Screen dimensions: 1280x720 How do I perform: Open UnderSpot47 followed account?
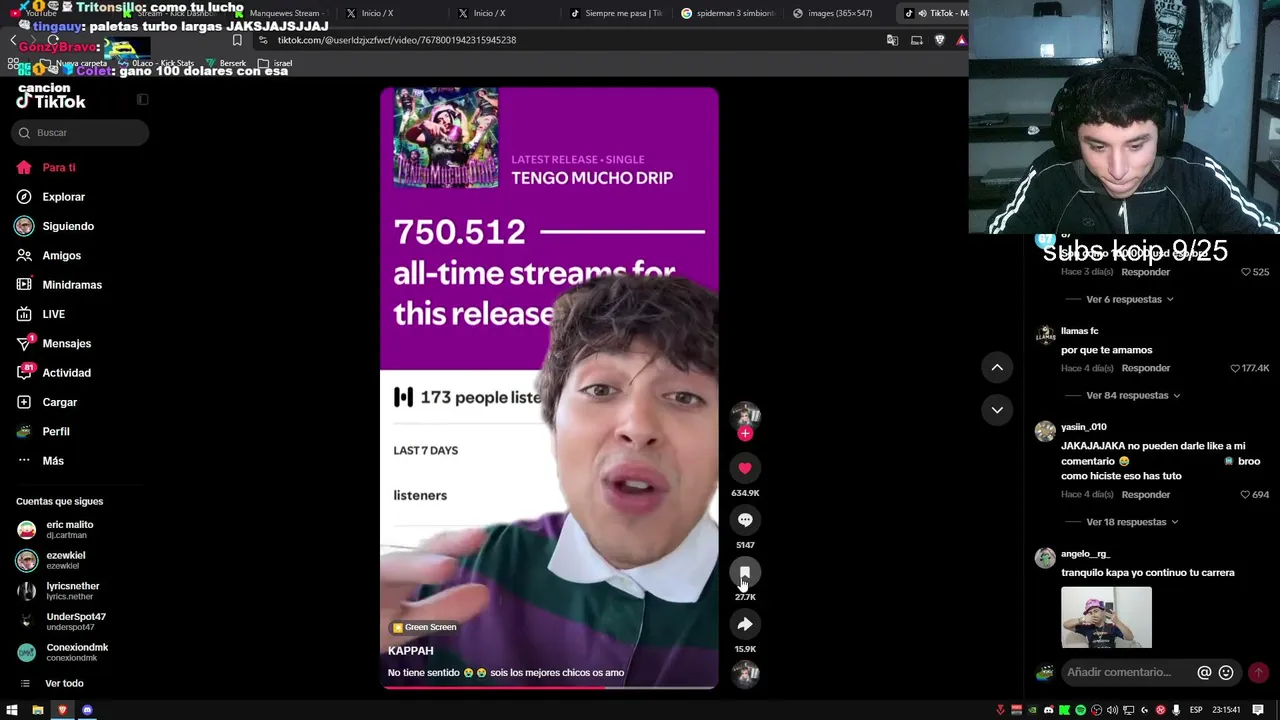[x=80, y=621]
